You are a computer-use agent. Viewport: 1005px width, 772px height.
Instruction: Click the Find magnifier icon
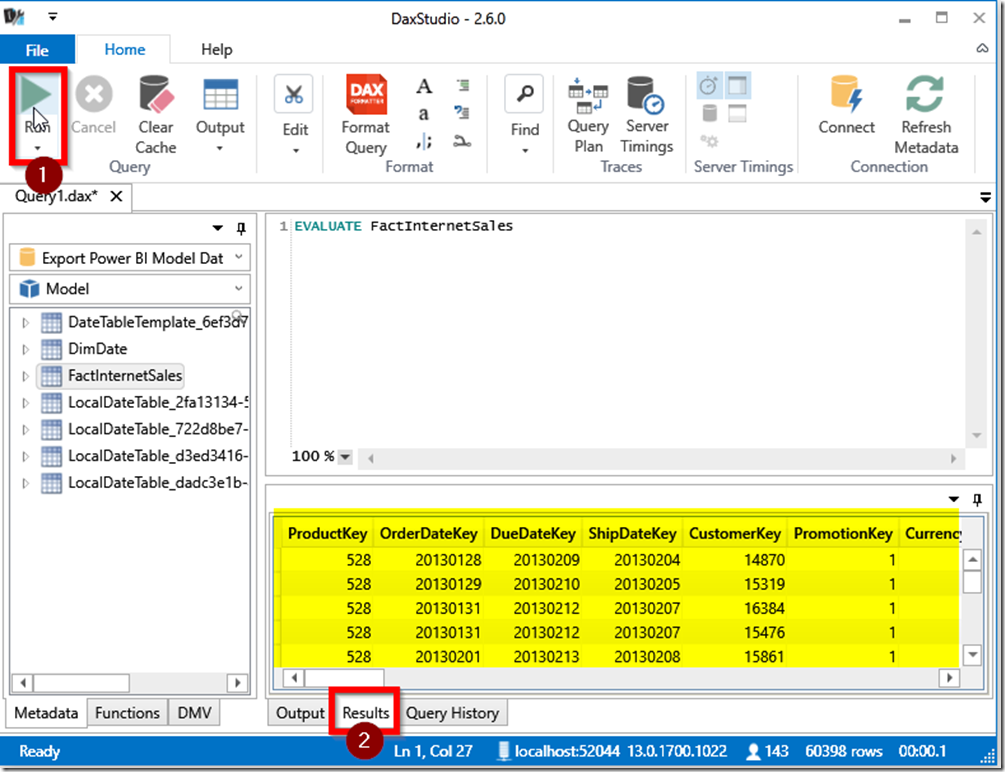pyautogui.click(x=524, y=94)
